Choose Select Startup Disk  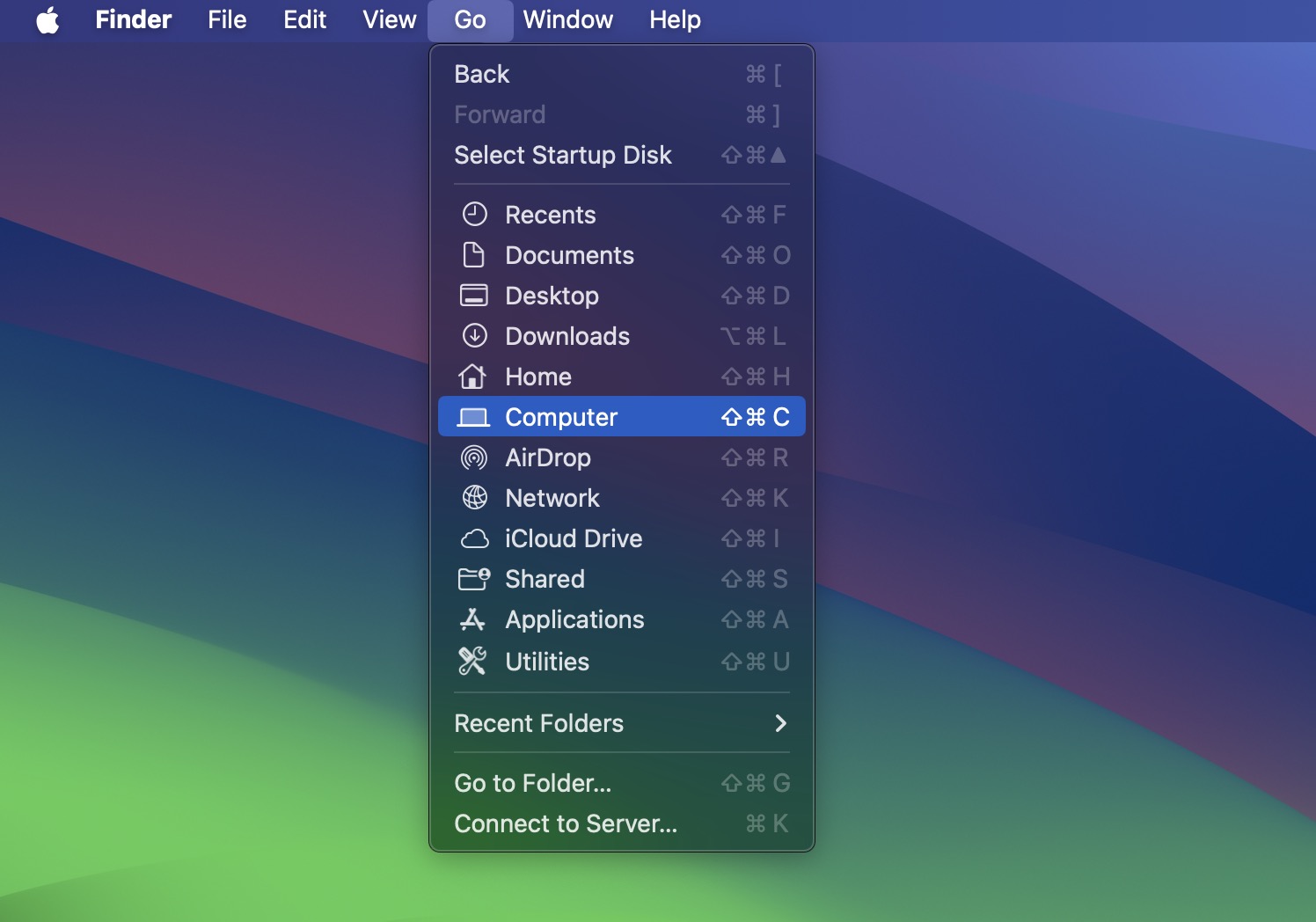tap(622, 155)
